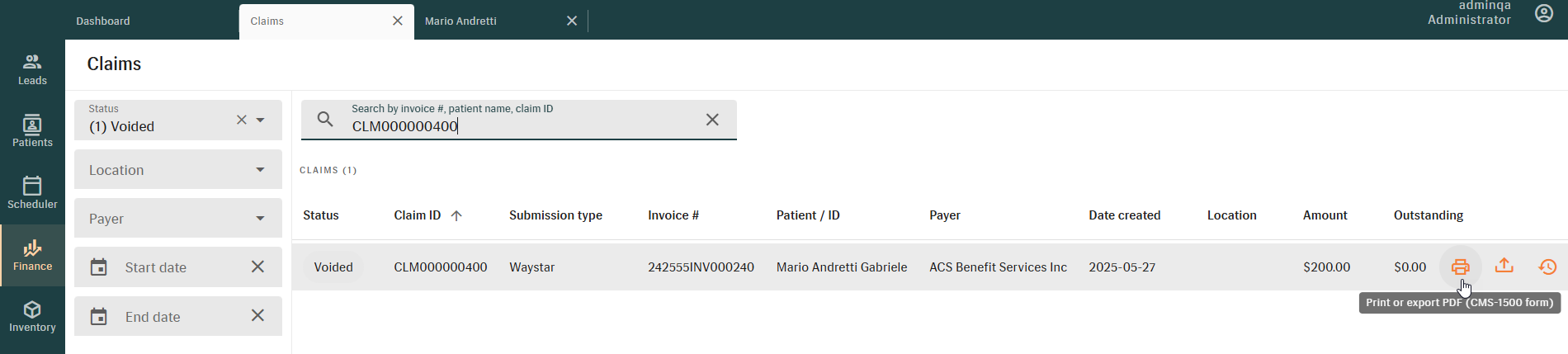The height and width of the screenshot is (354, 1568).
Task: Click the search magnifier icon
Action: 325,120
